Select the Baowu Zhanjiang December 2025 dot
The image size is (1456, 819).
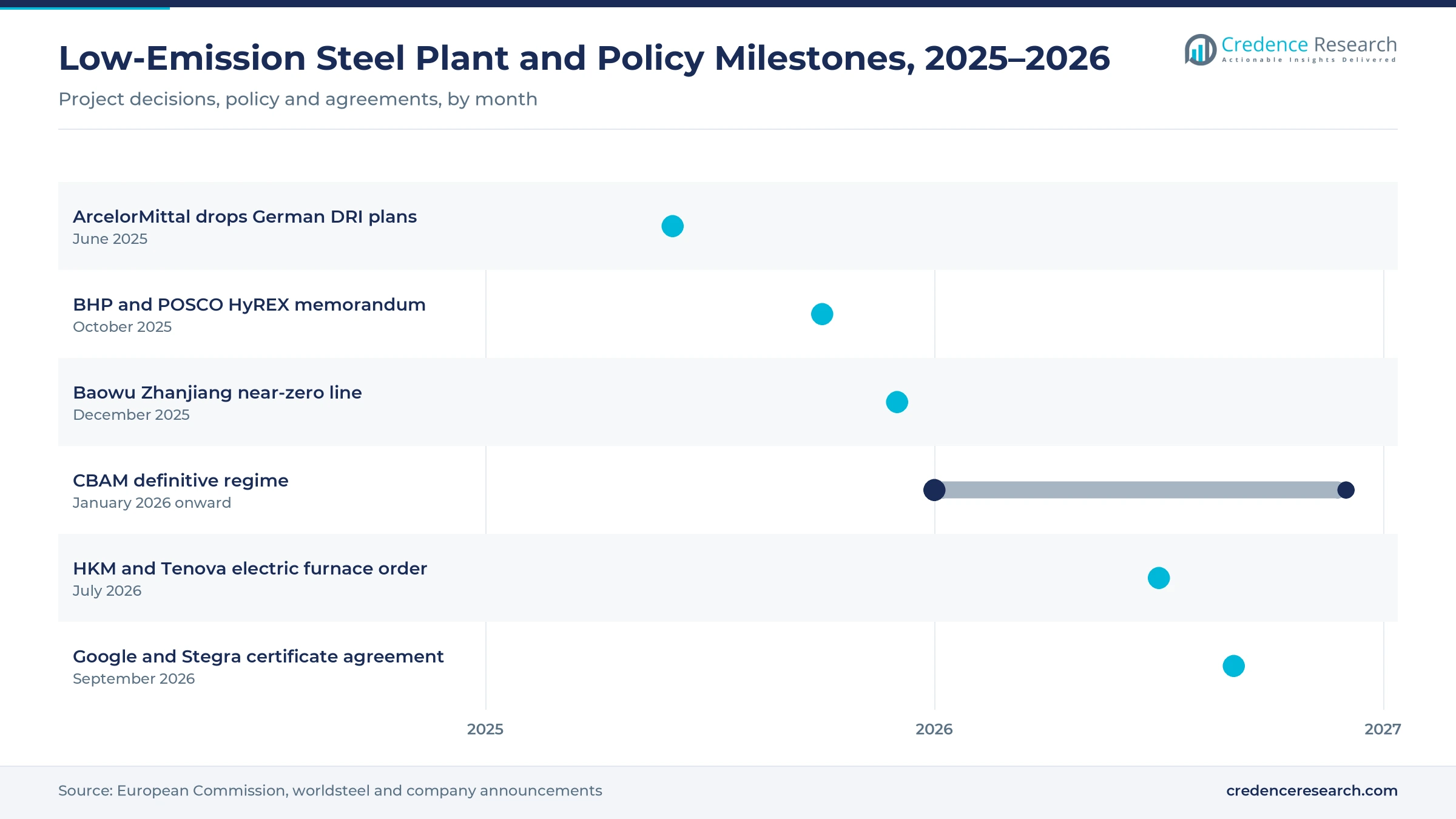897,402
